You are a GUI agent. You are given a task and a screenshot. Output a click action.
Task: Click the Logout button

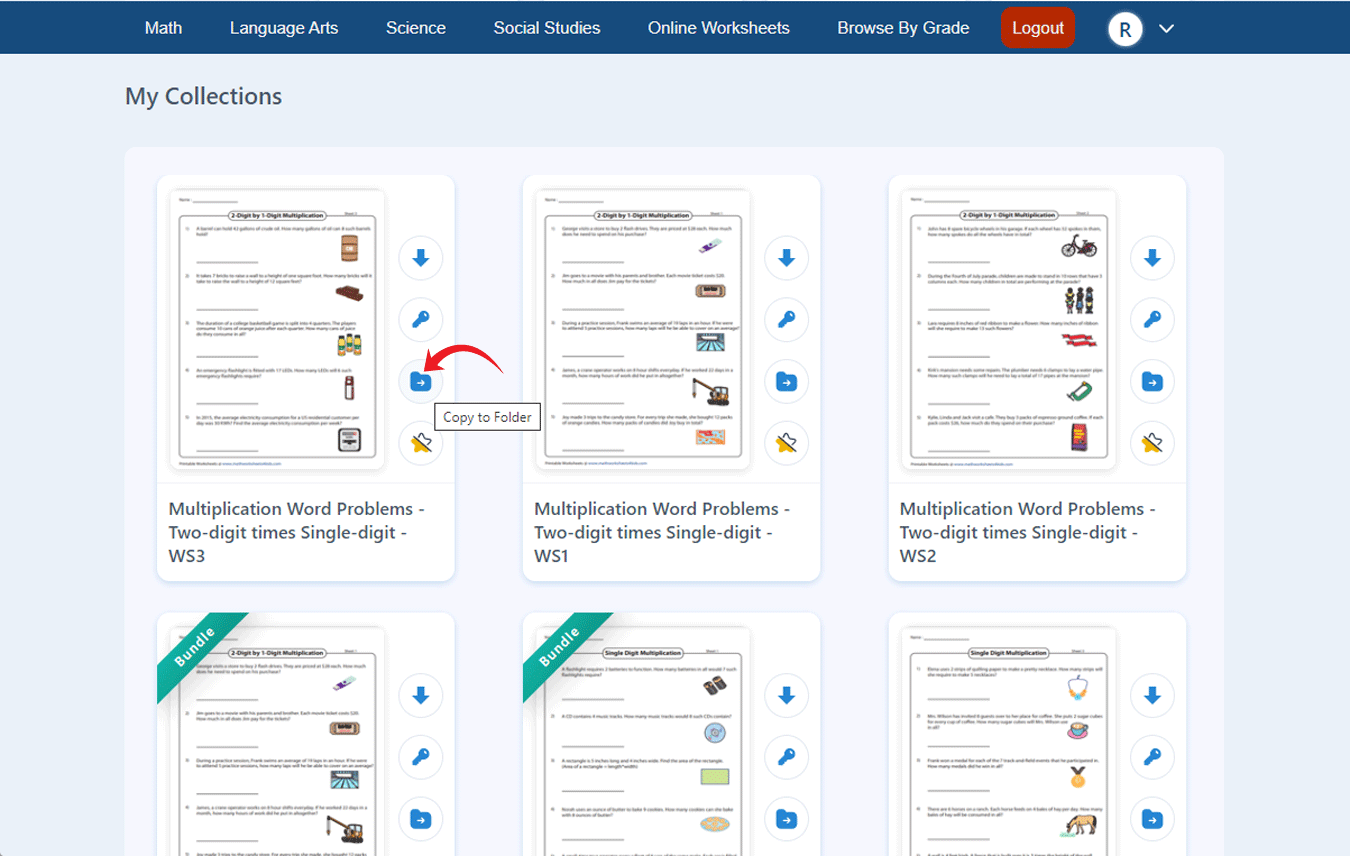point(1038,28)
